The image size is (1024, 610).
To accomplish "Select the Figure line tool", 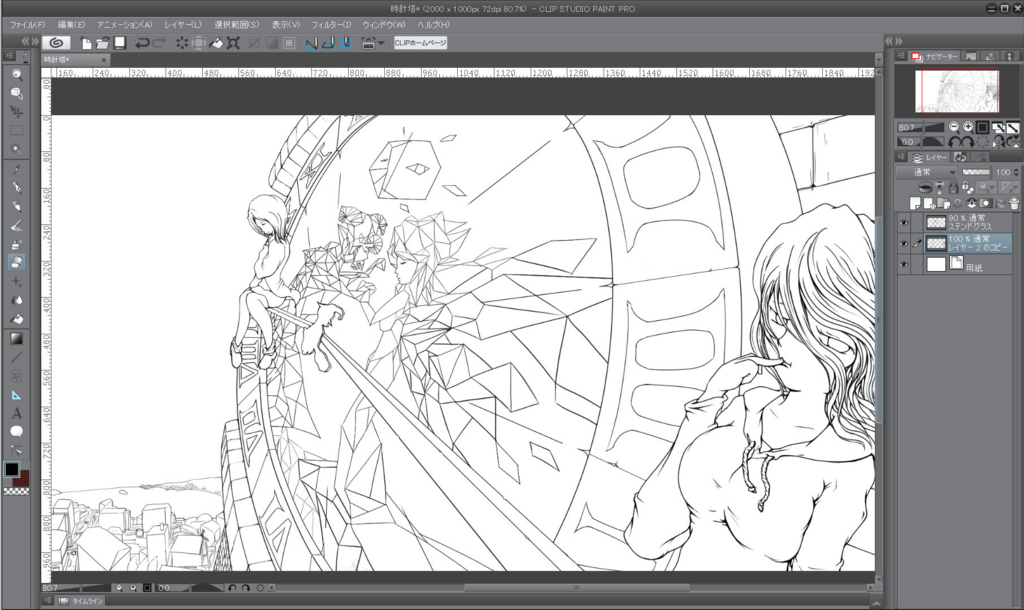I will pos(16,357).
